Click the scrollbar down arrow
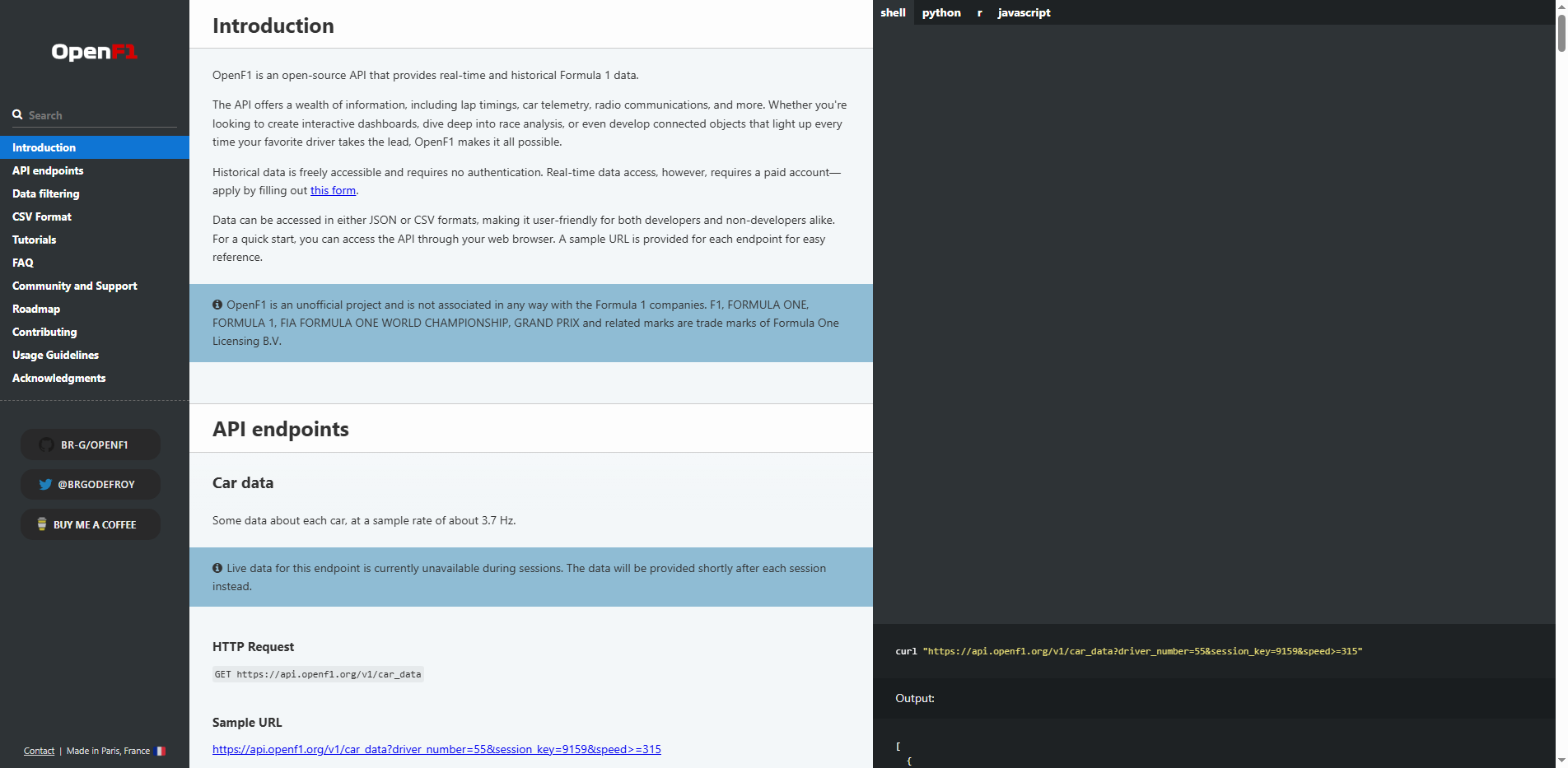The width and height of the screenshot is (1568, 768). point(1561,761)
